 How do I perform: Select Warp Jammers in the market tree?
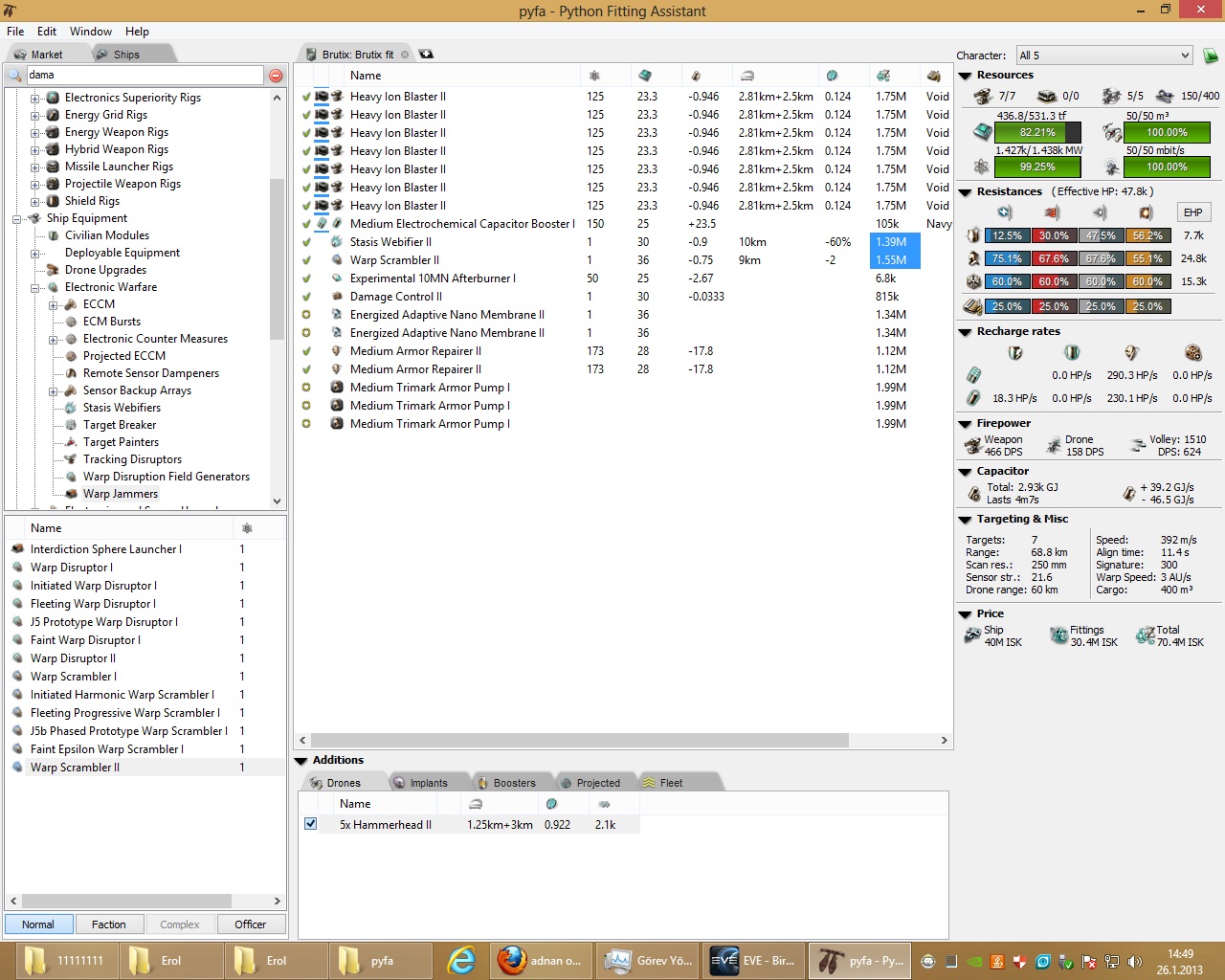121,494
